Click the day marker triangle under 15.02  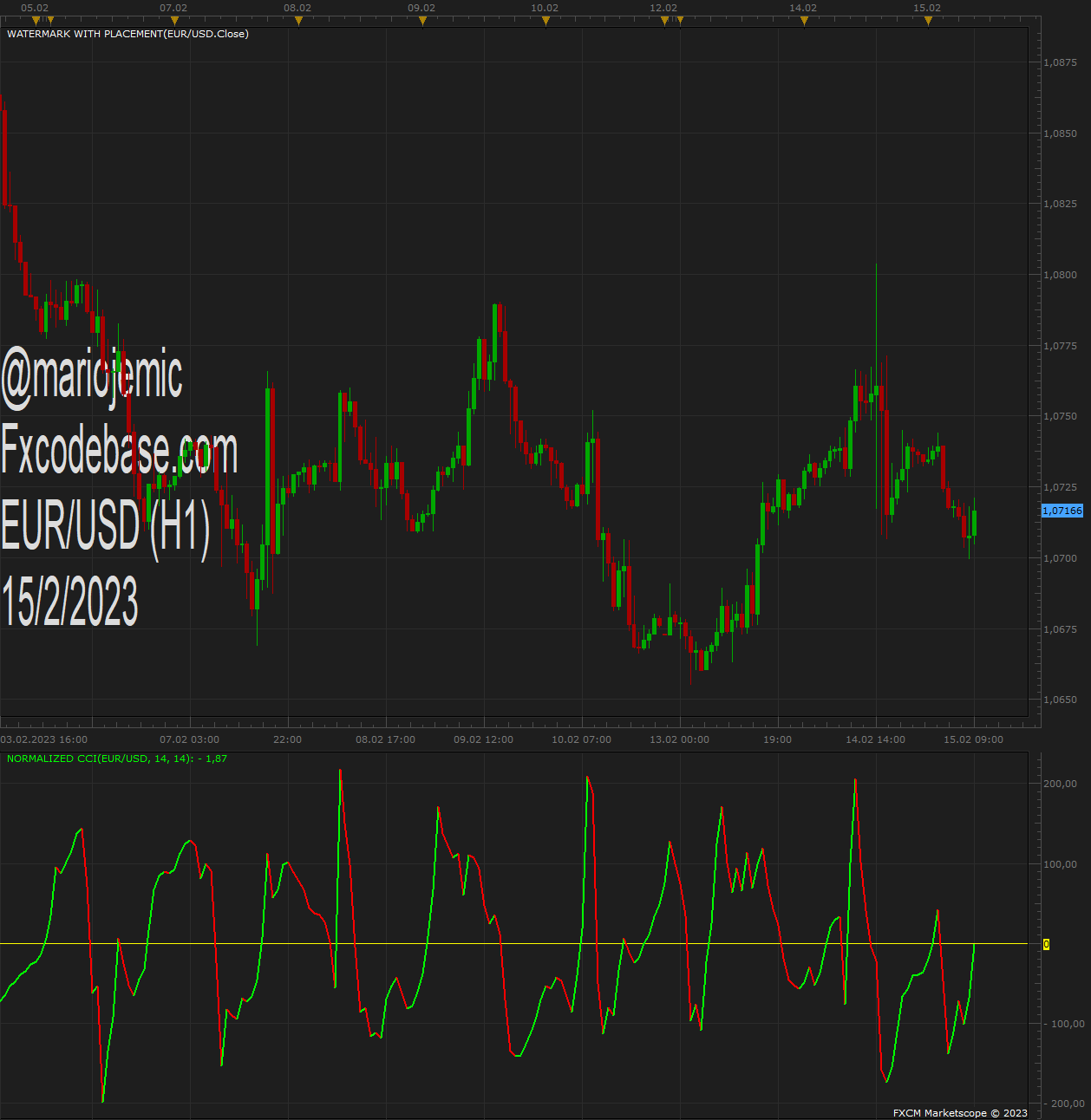click(928, 21)
